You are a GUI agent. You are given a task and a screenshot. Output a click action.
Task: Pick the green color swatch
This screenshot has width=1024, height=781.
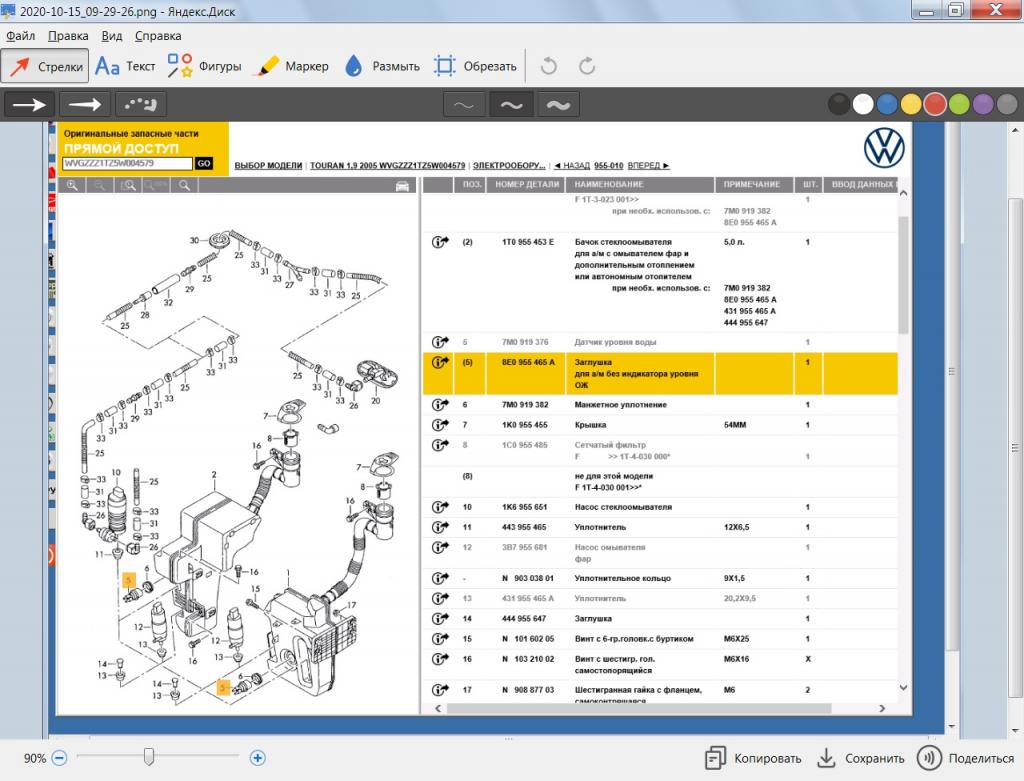[959, 104]
